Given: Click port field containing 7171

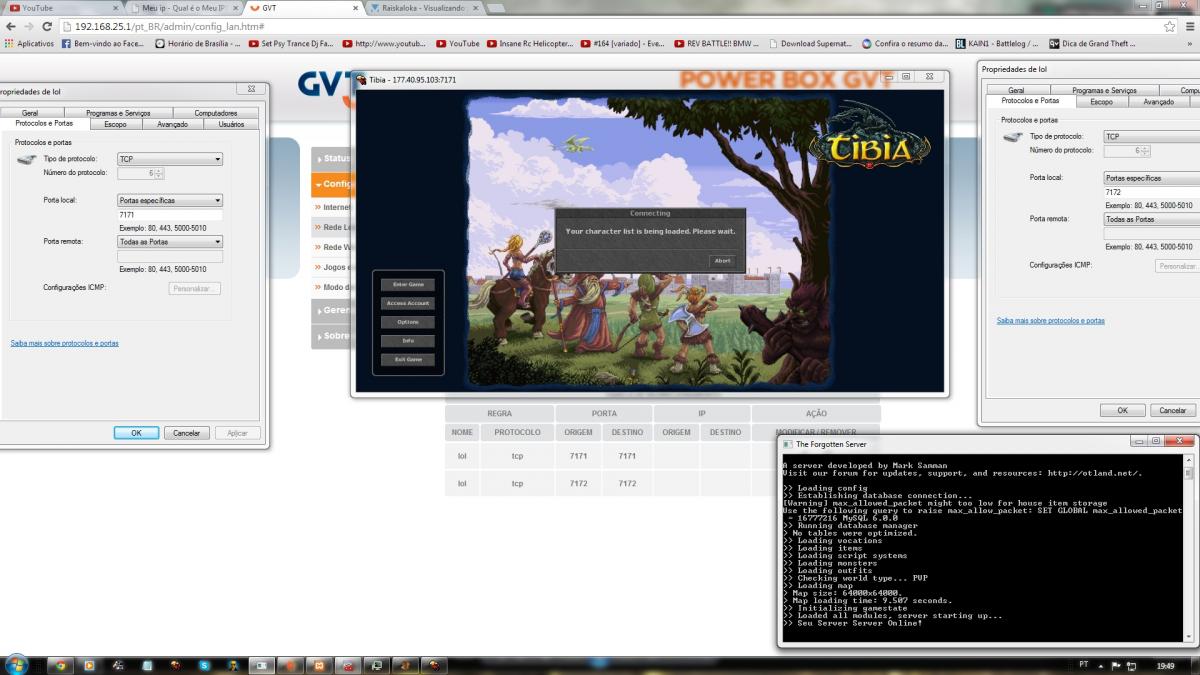Looking at the screenshot, I should pos(170,215).
